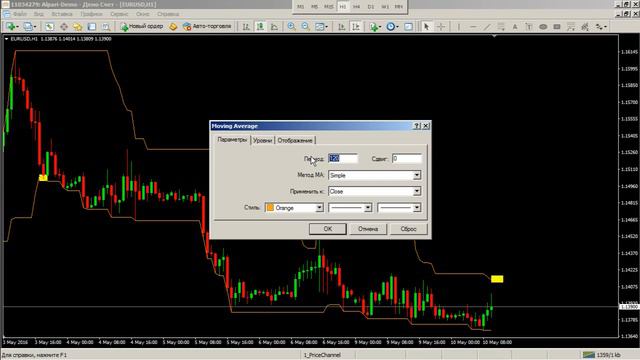Toggle Auto-trading on or off
The height and width of the screenshot is (360, 640).
(207, 27)
